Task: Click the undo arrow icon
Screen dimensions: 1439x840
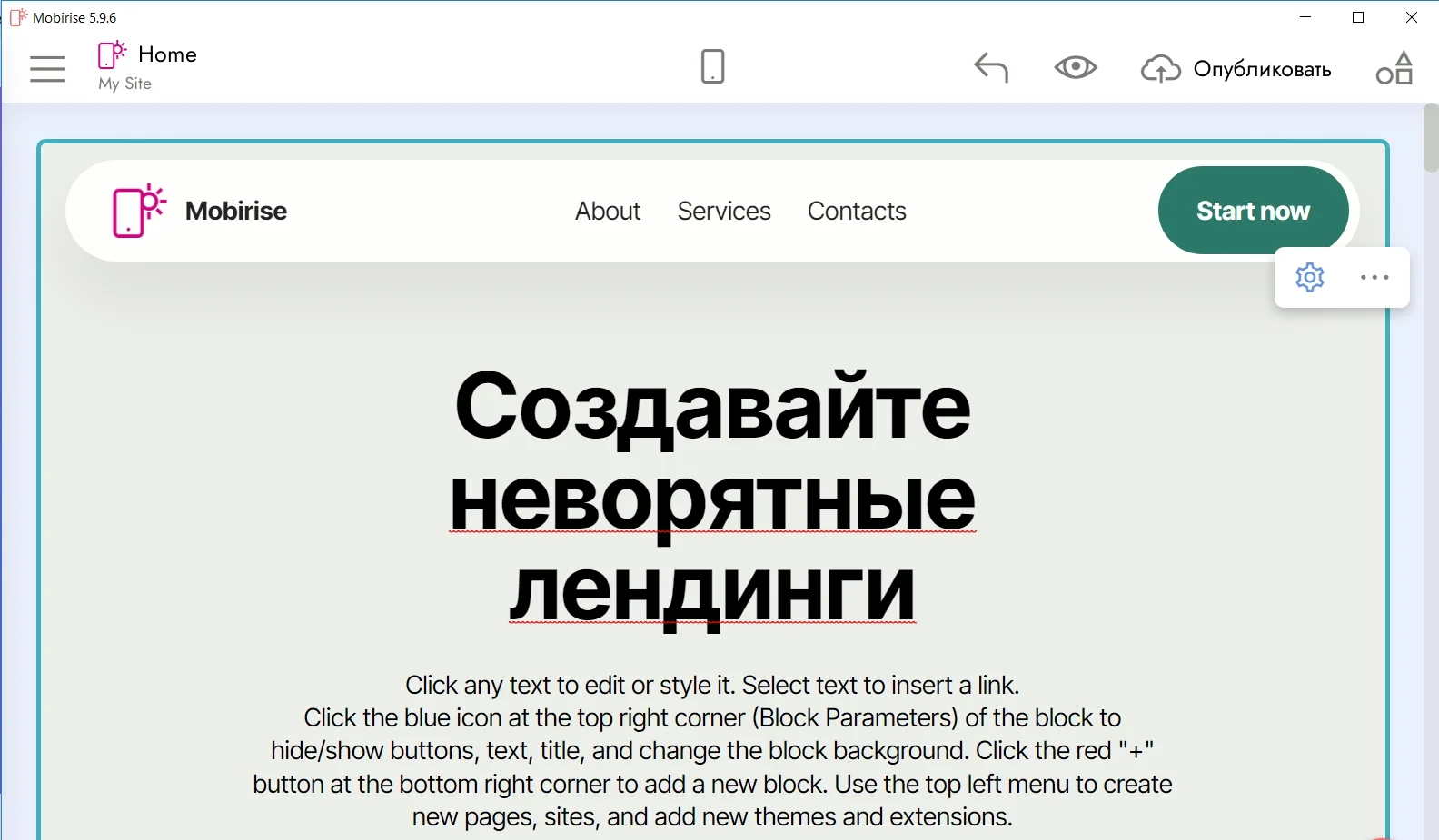Action: click(990, 68)
